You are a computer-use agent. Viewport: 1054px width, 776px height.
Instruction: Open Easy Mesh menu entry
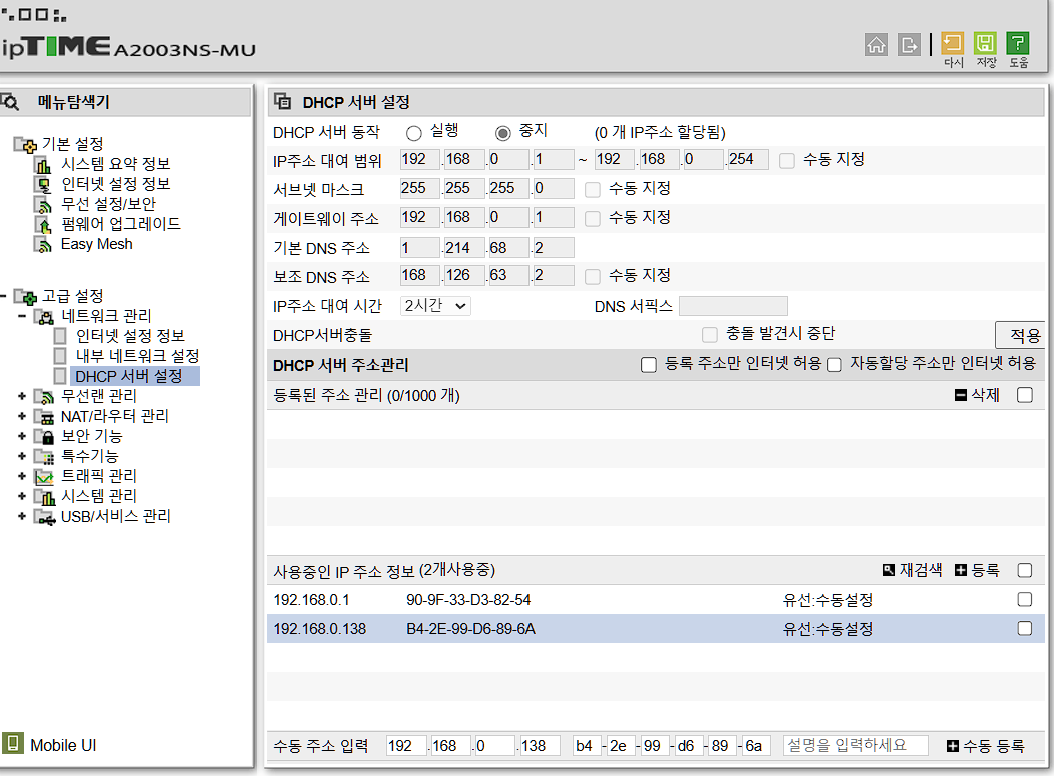click(97, 244)
